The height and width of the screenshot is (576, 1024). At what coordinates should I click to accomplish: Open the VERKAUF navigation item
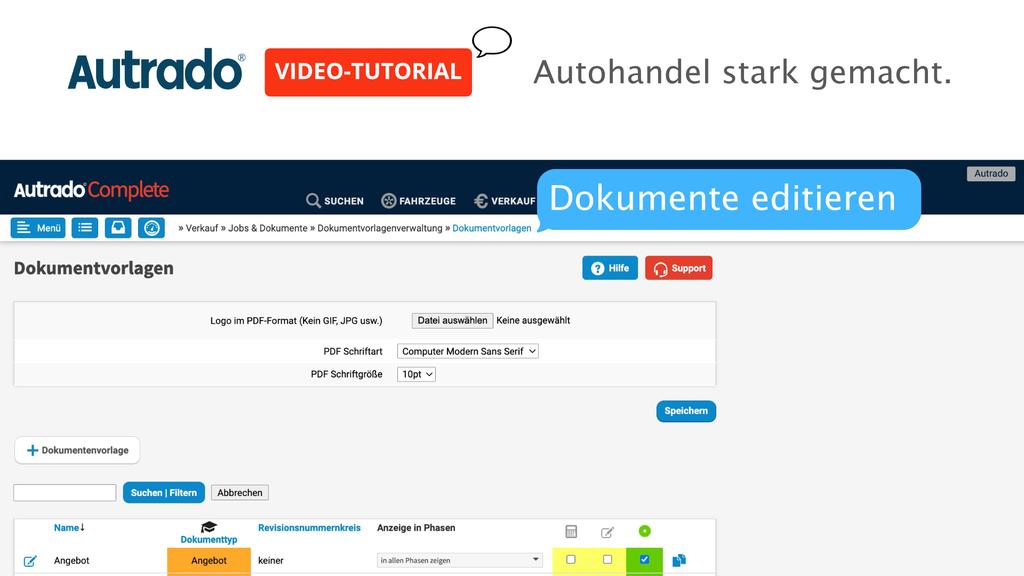pos(505,200)
